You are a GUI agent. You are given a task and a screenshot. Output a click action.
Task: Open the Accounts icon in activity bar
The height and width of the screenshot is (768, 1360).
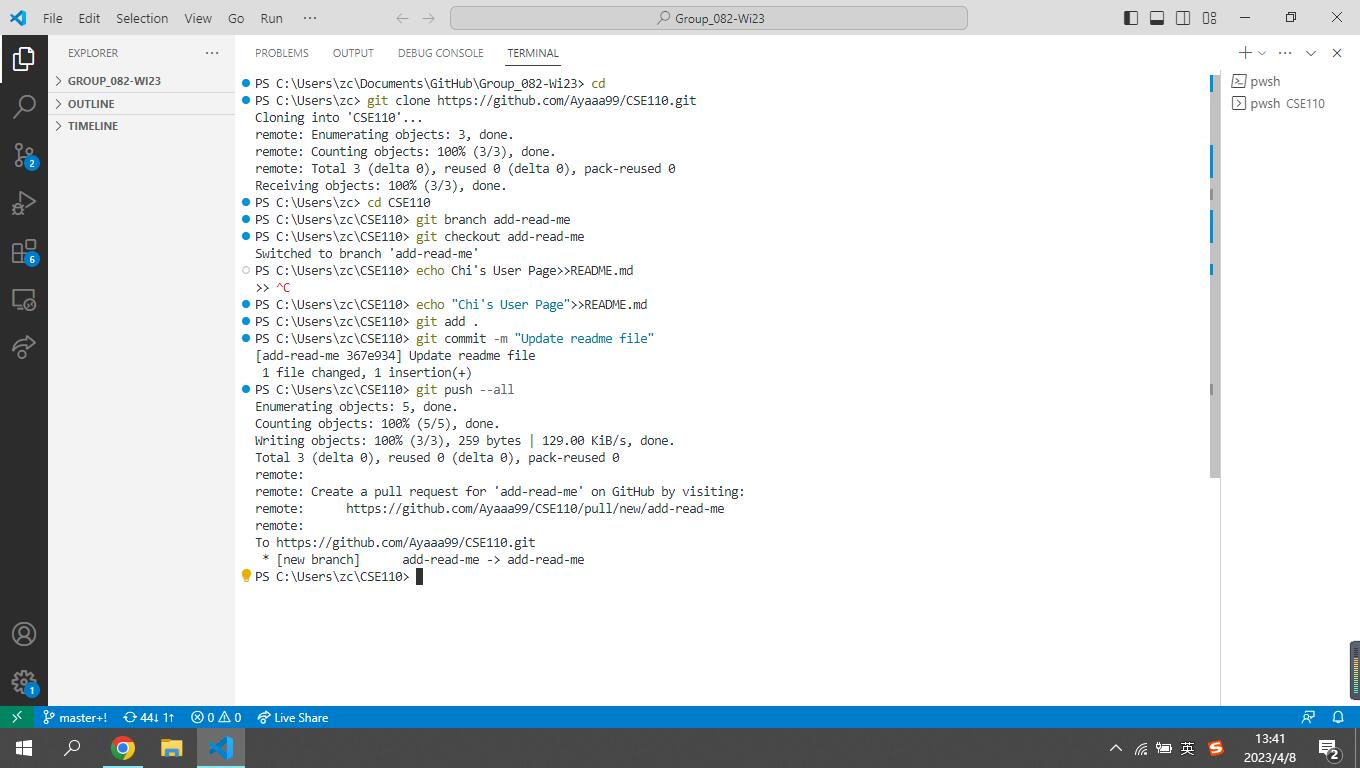coord(24,634)
